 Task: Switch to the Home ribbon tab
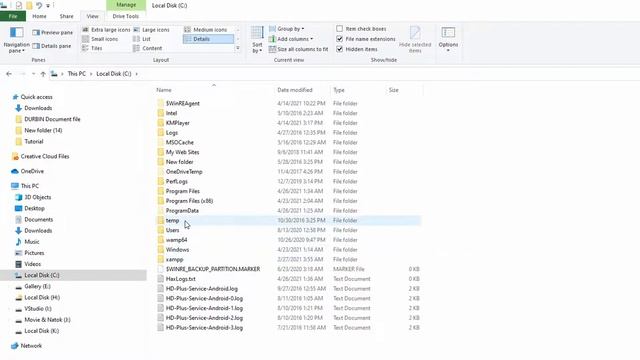point(39,16)
